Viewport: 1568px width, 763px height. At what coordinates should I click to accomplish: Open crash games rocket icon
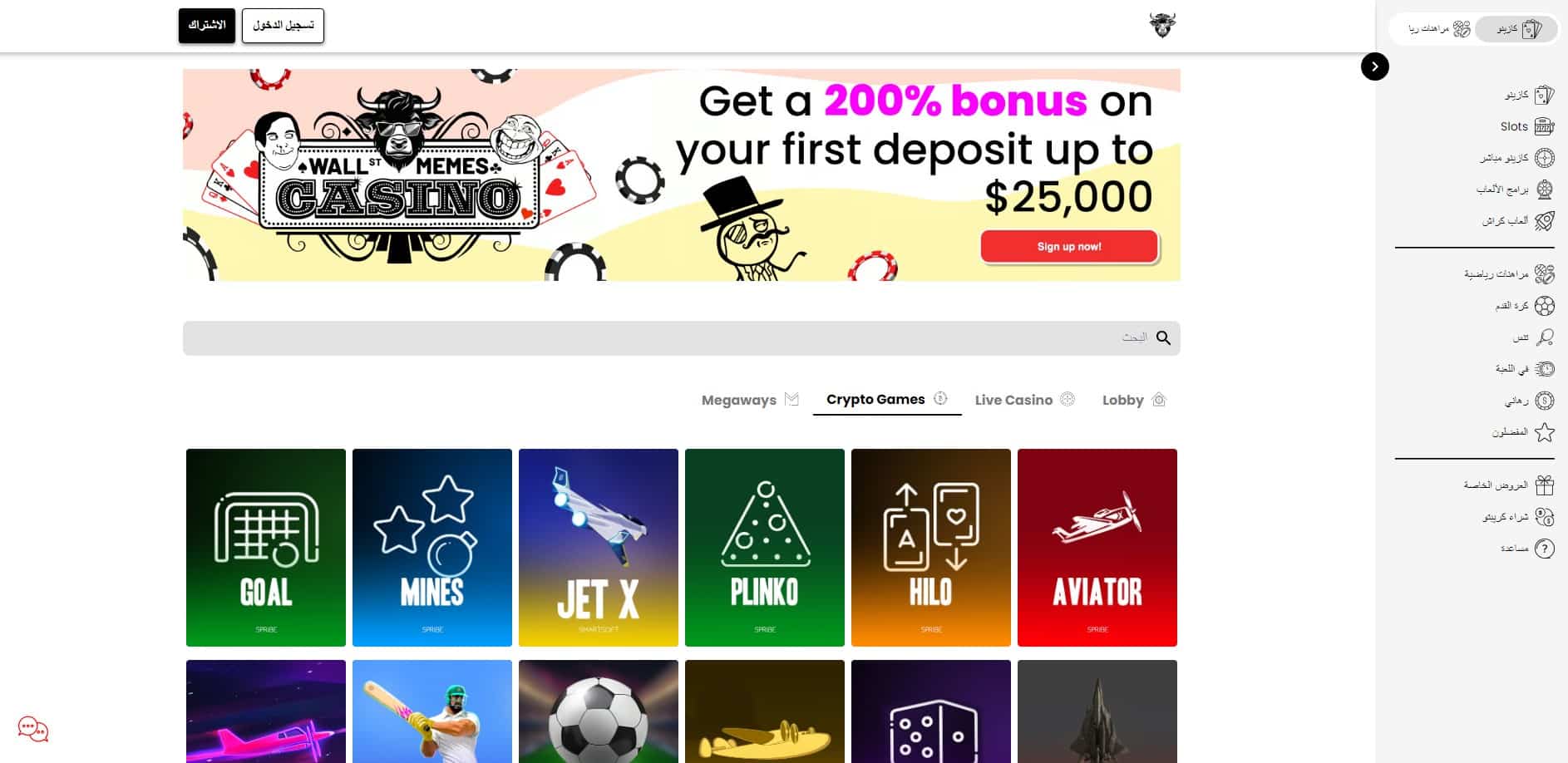click(x=1544, y=221)
